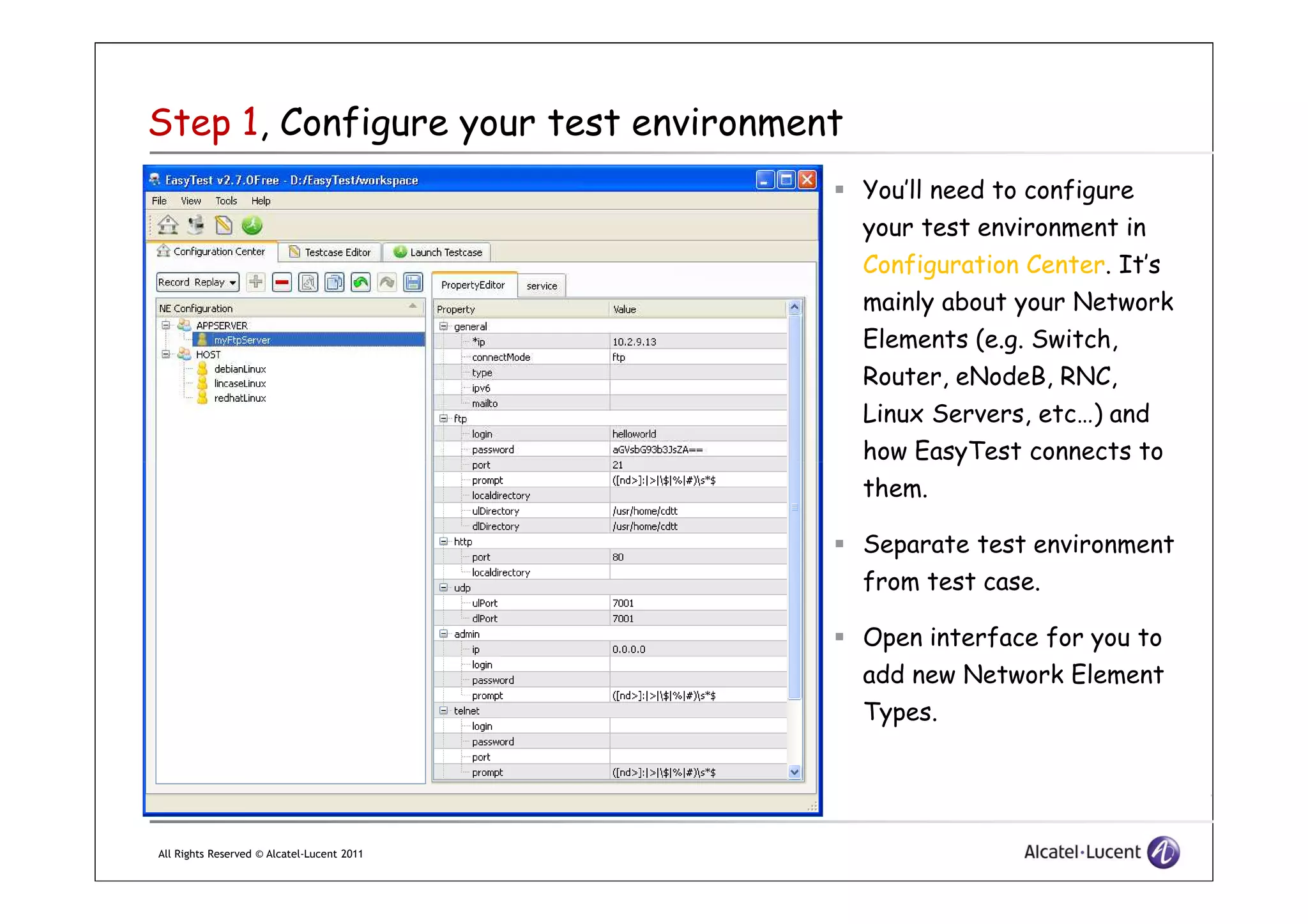Open the Record Replay dropdown
This screenshot has width=1308, height=924.
pos(198,282)
